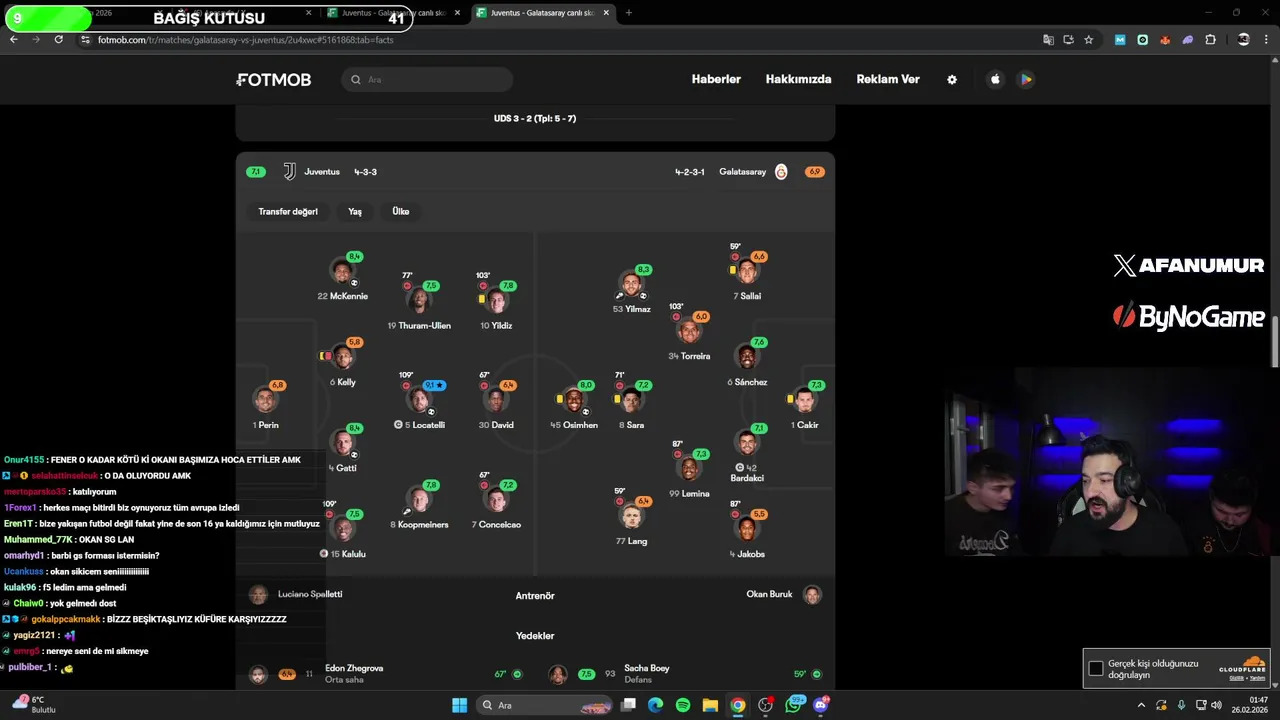Viewport: 1280px width, 720px height.
Task: Open a new browser tab
Action: point(629,13)
